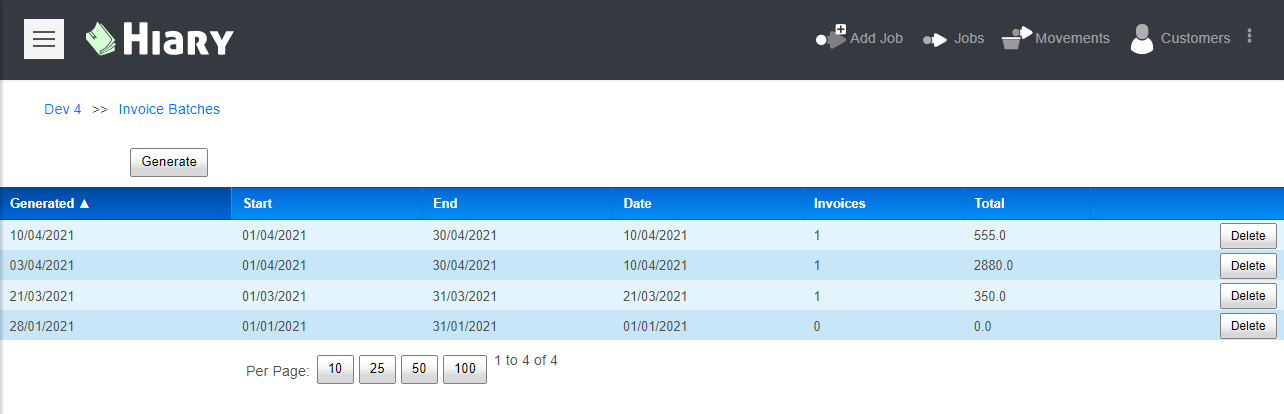This screenshot has width=1284, height=414.
Task: Delete the batch totaling 2880.0
Action: tap(1248, 266)
